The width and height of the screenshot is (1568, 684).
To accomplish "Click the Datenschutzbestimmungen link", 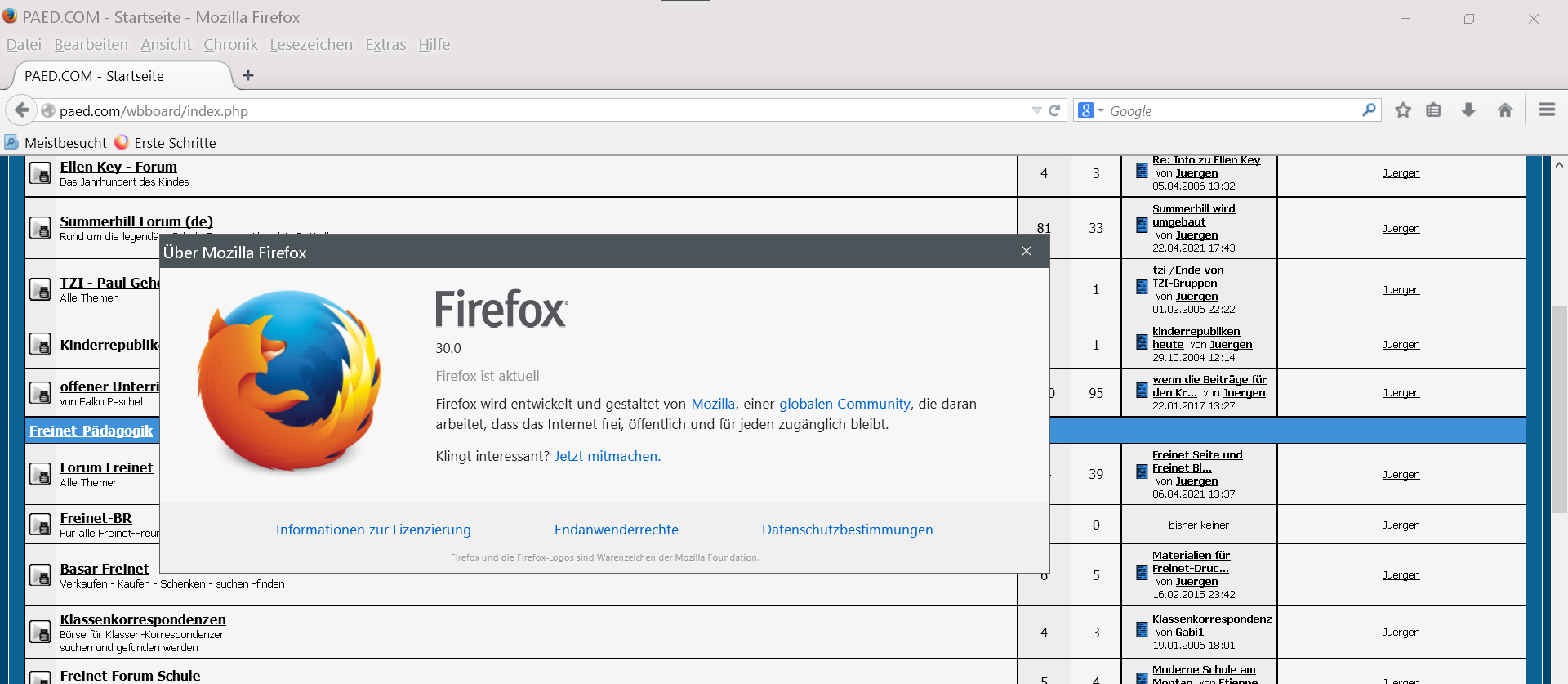I will 847,530.
